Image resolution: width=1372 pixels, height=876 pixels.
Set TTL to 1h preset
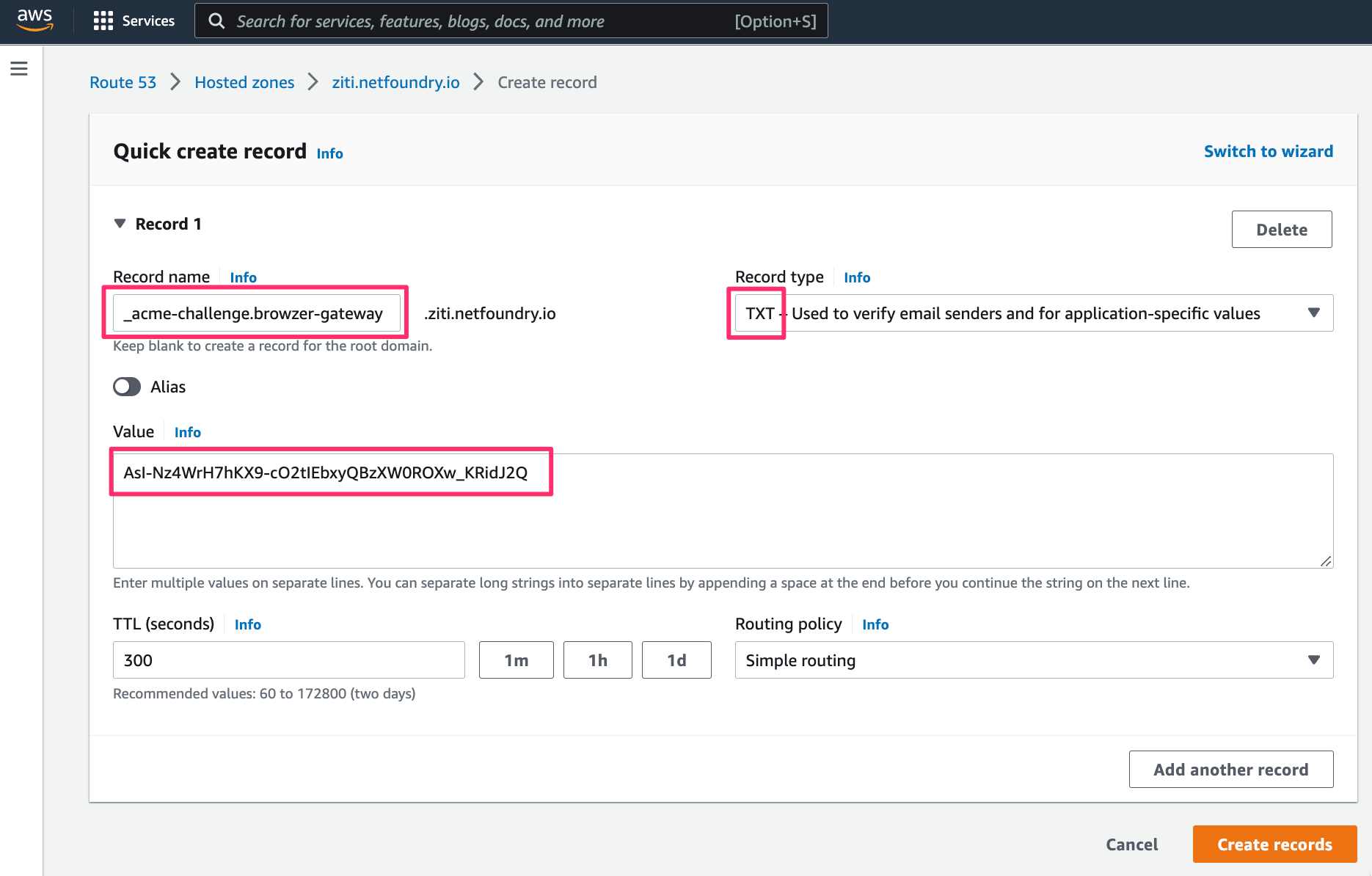pyautogui.click(x=597, y=660)
